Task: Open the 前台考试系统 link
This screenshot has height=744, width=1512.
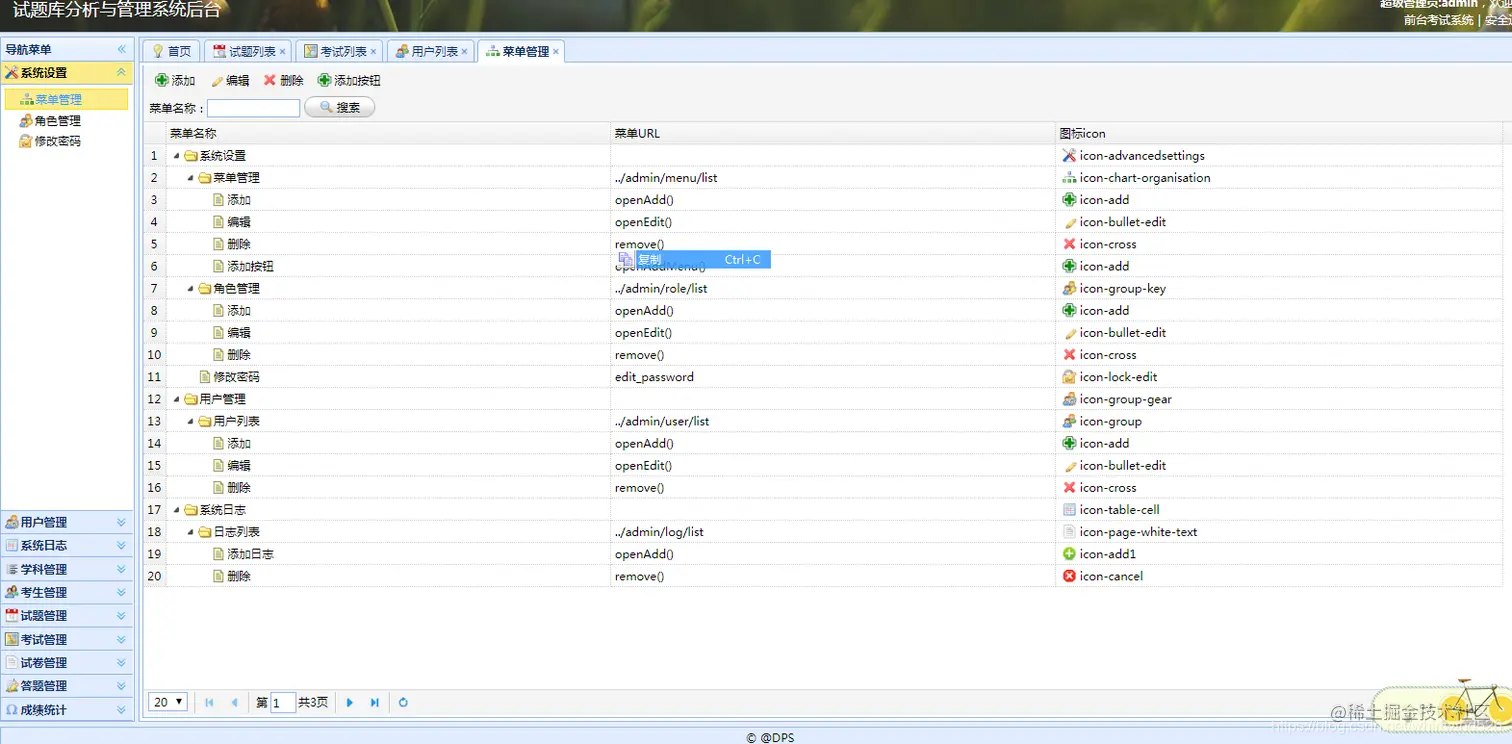Action: coord(1438,20)
